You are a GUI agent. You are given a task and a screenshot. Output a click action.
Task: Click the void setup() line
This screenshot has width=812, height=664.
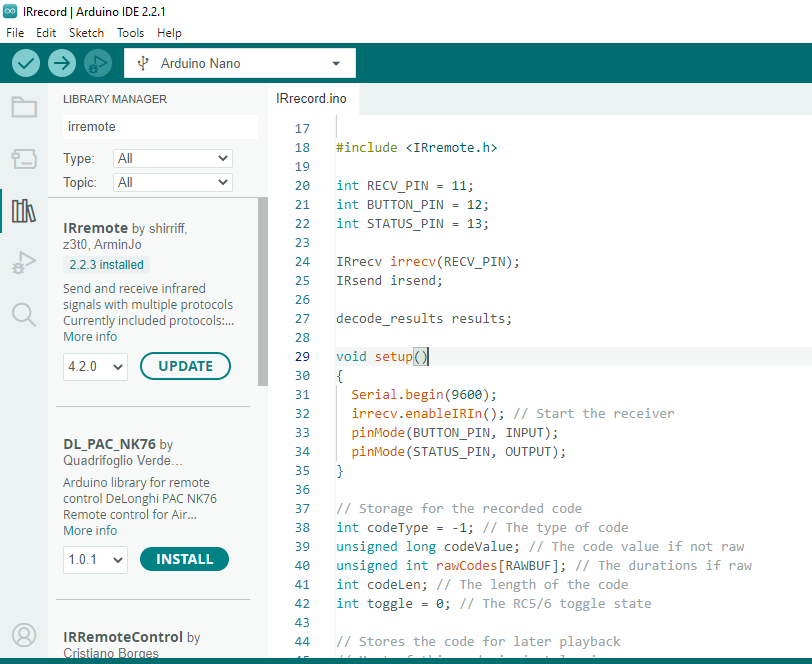[382, 357]
